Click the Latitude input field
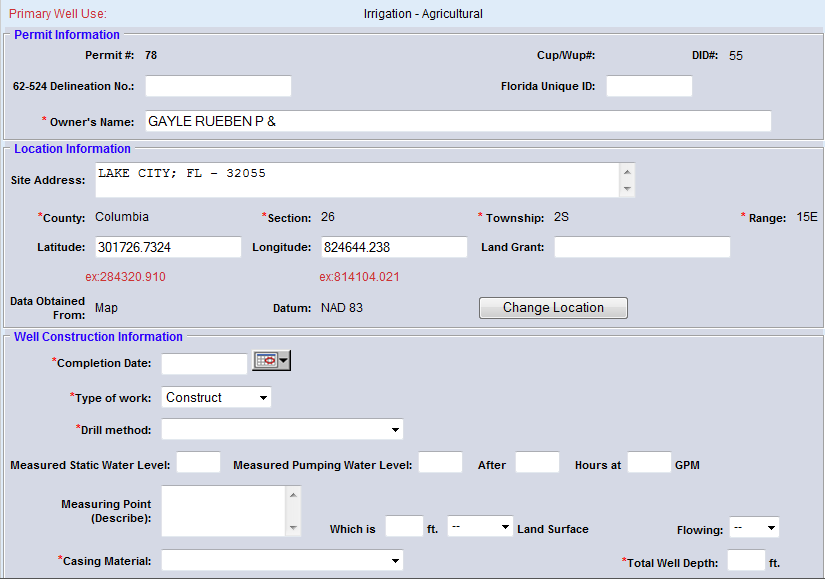This screenshot has width=825, height=579. (168, 248)
